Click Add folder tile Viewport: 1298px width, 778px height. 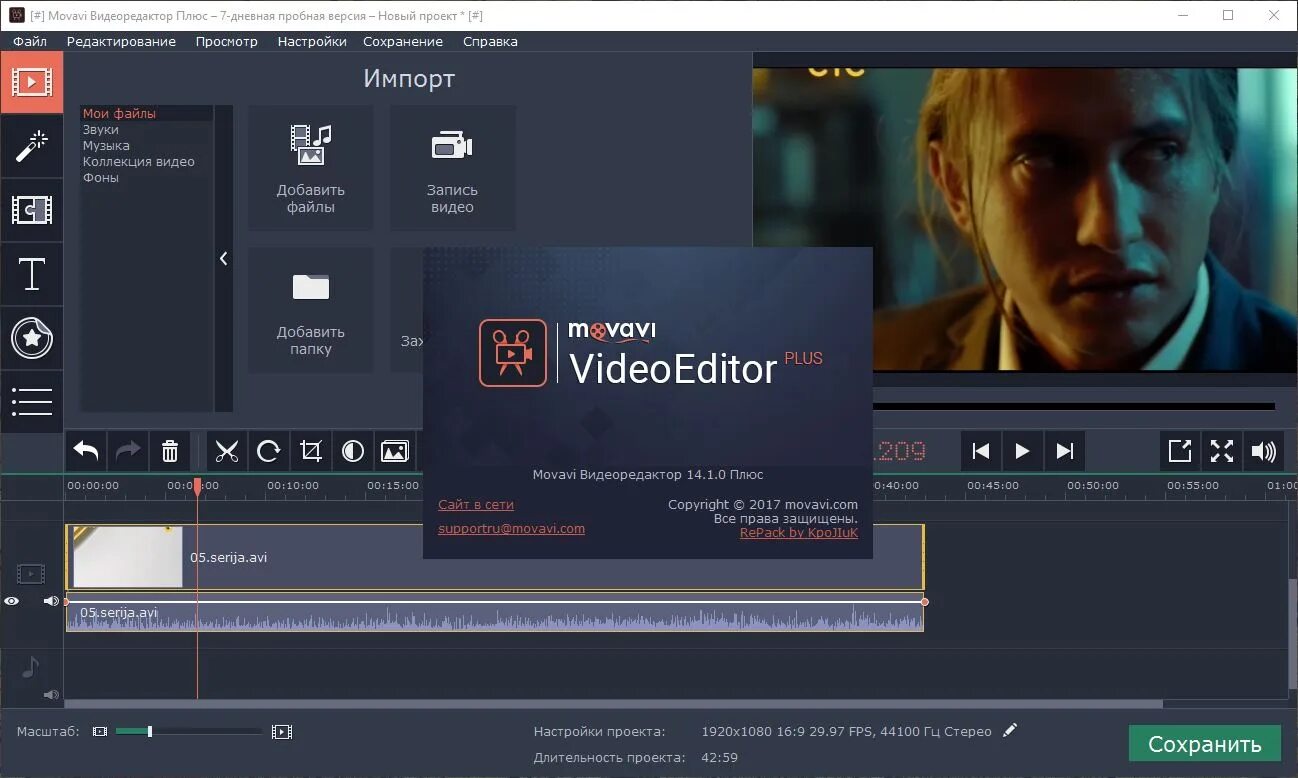point(311,310)
